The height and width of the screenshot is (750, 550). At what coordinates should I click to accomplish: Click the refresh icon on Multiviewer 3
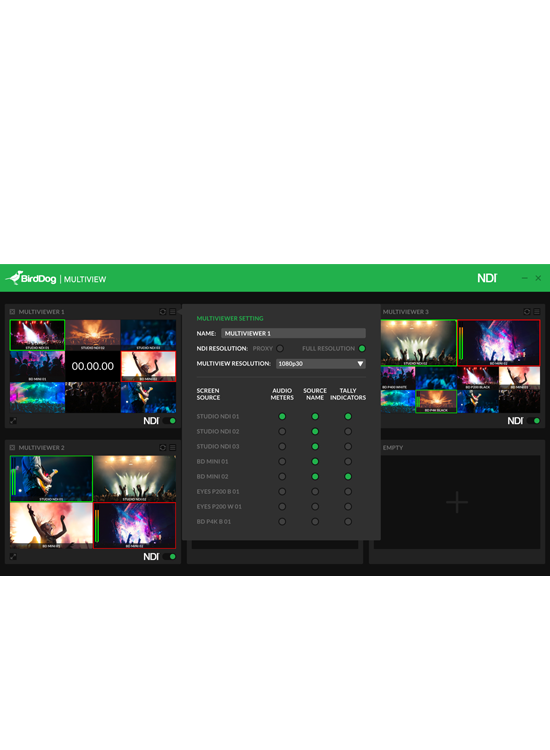point(527,311)
